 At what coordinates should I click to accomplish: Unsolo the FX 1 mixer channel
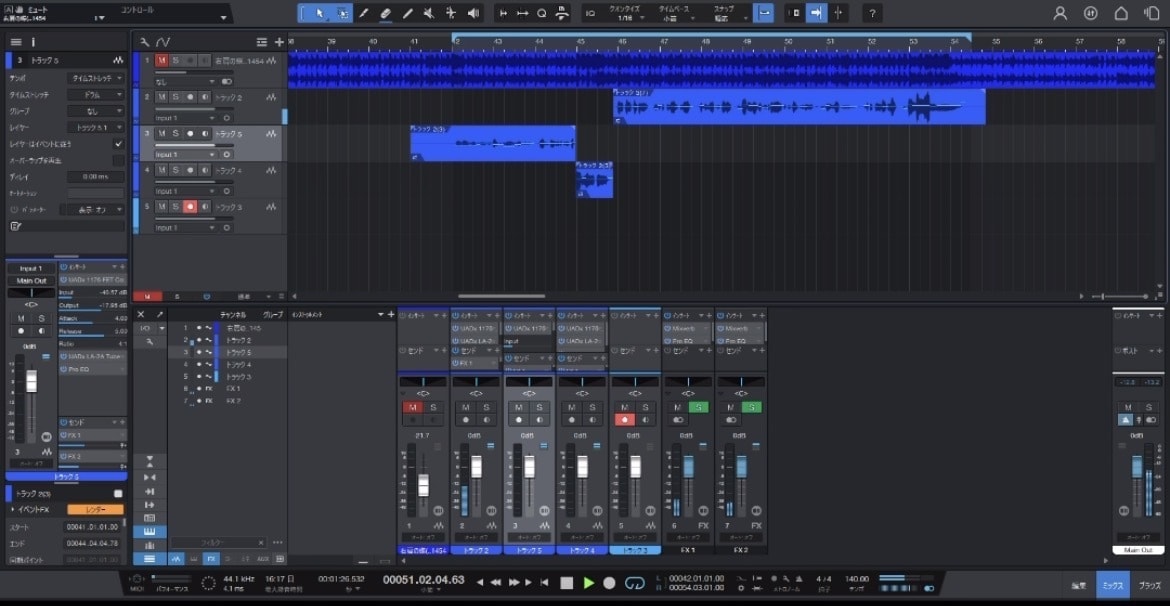[698, 407]
